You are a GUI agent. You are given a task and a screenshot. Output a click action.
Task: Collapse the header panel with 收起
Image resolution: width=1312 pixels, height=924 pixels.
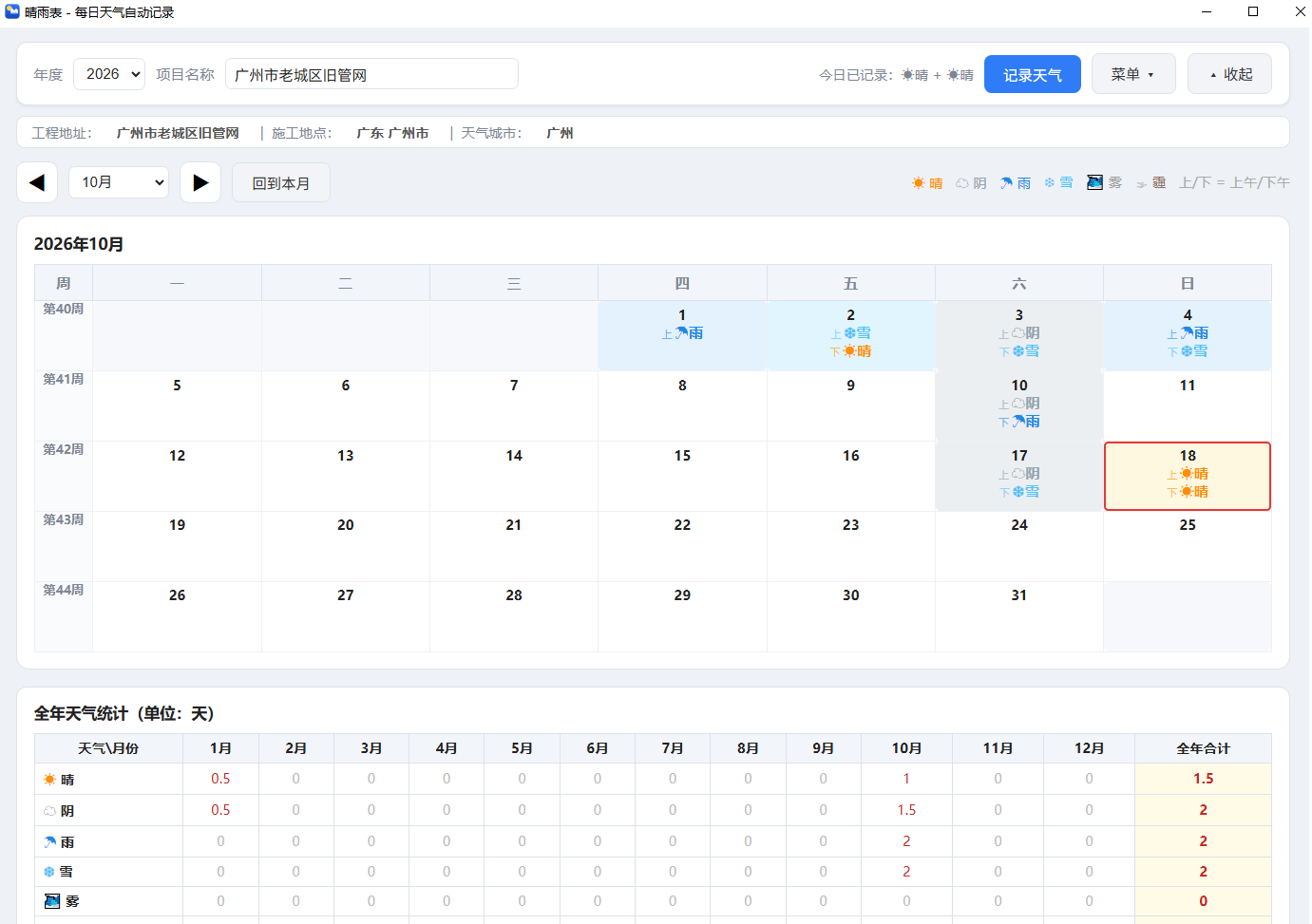tap(1229, 74)
